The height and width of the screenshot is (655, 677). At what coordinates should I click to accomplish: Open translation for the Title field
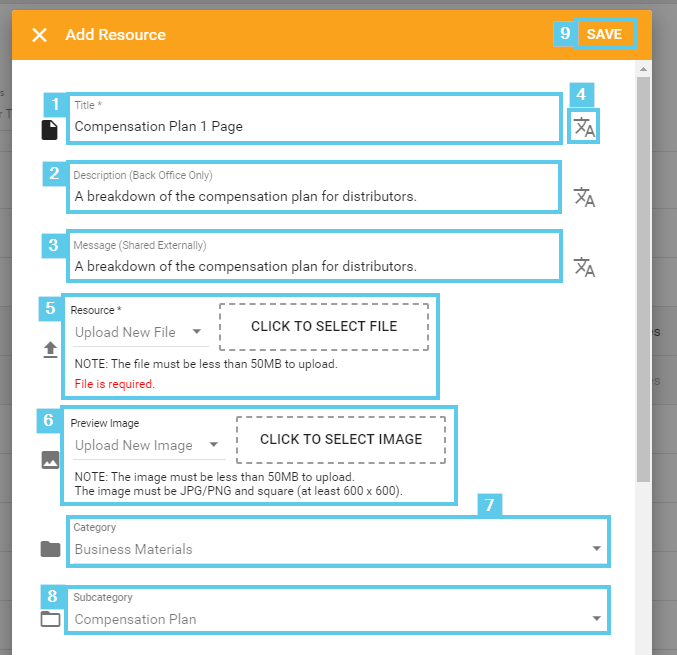[584, 127]
